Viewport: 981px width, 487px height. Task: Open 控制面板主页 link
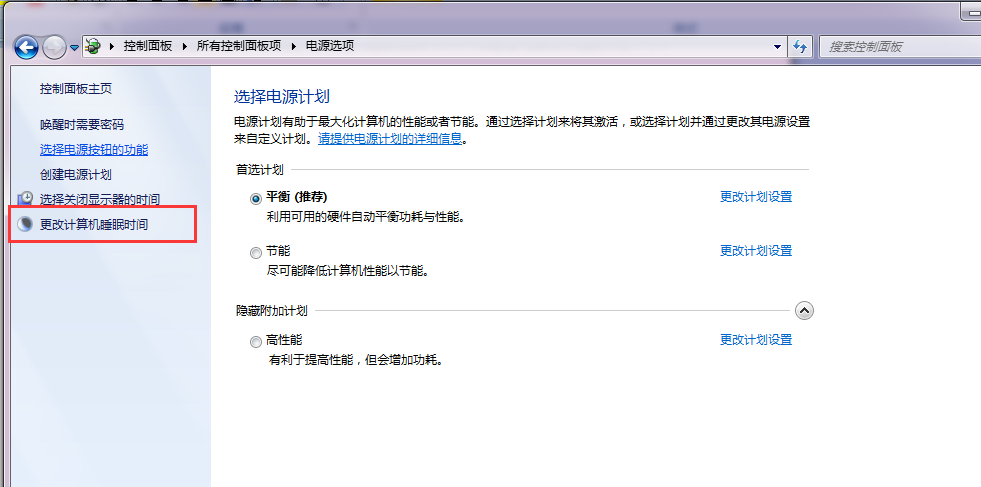point(76,88)
